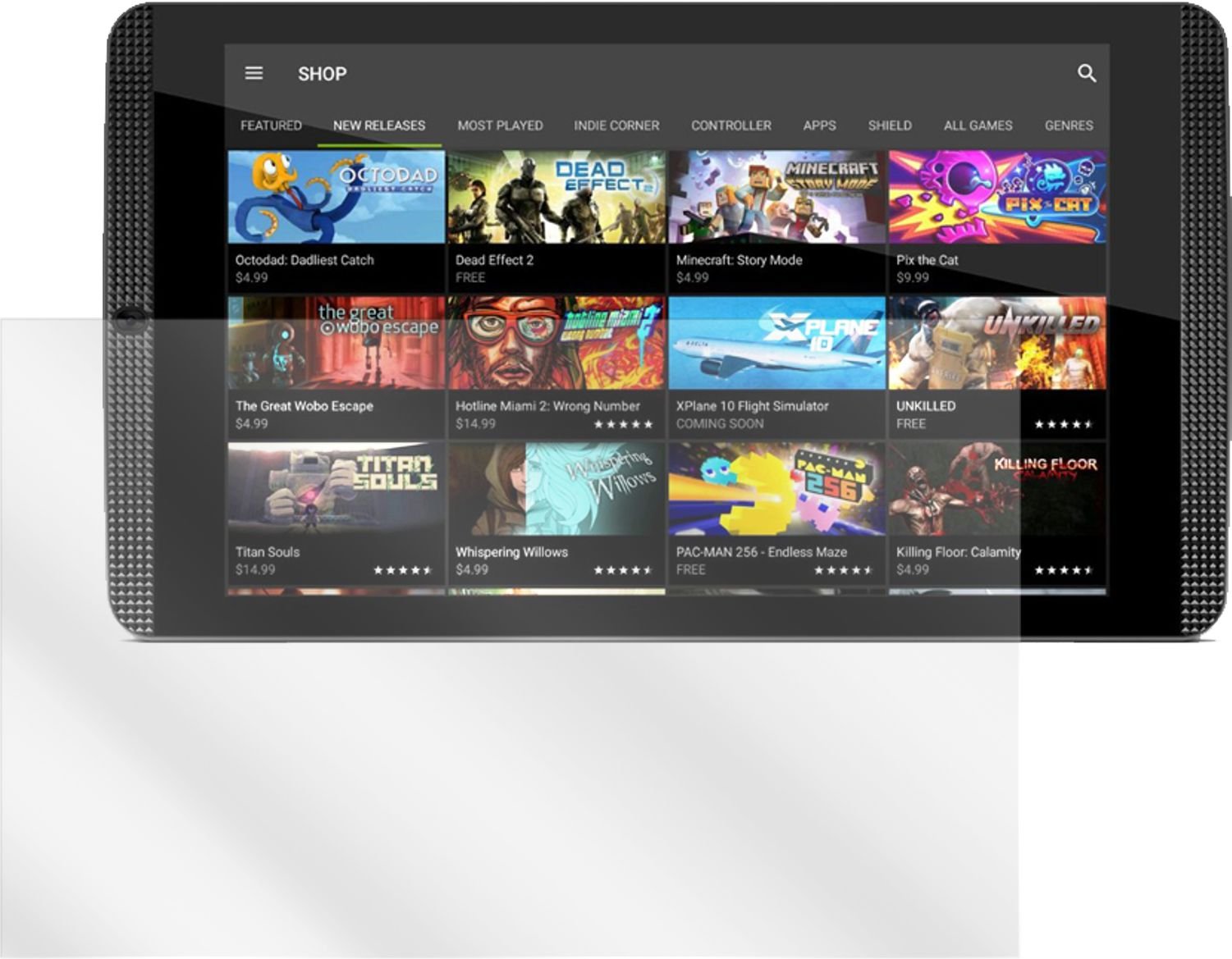This screenshot has width=1232, height=959.
Task: Click the 'Dead Effect 2' title text
Action: (494, 260)
